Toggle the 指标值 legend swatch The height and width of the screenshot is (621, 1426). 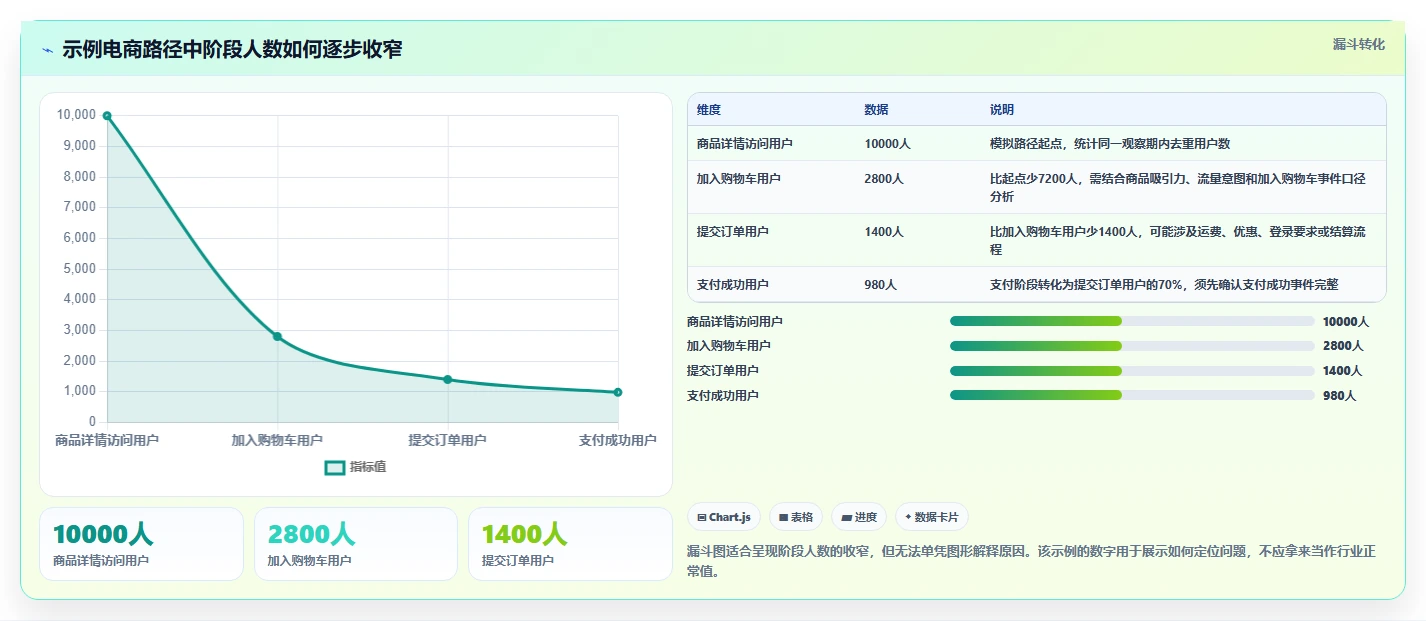(x=335, y=467)
